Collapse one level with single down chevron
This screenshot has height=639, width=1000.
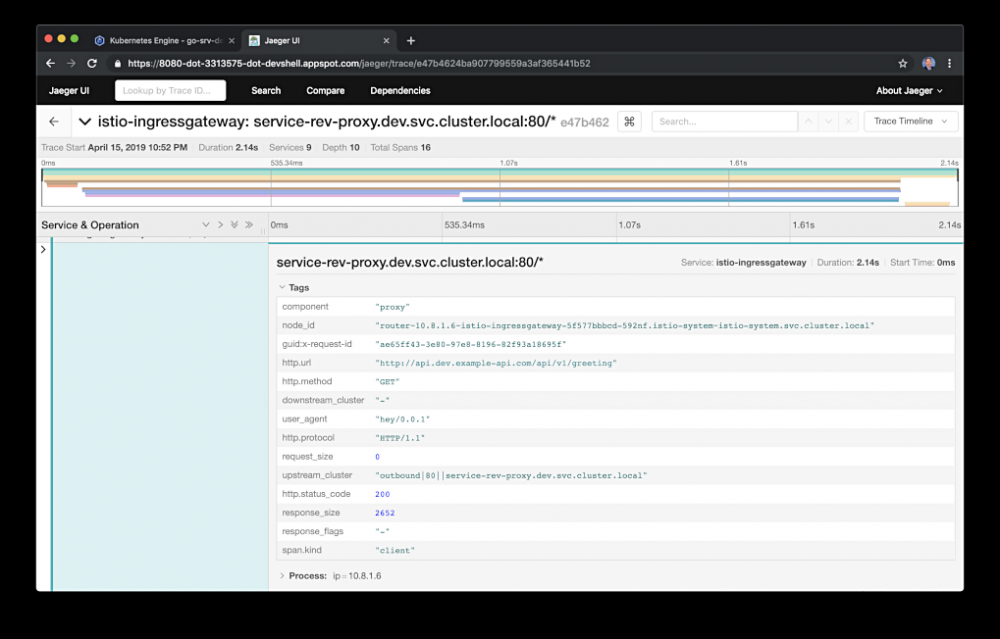[206, 225]
